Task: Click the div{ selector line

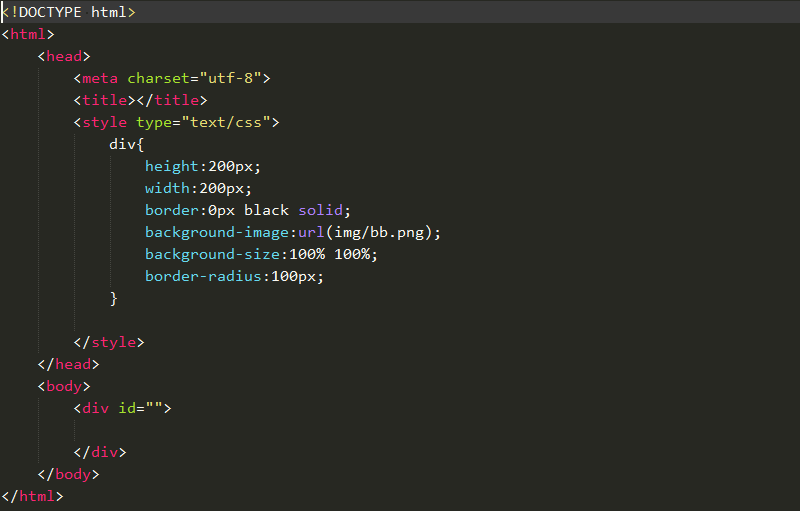Action: [x=127, y=144]
